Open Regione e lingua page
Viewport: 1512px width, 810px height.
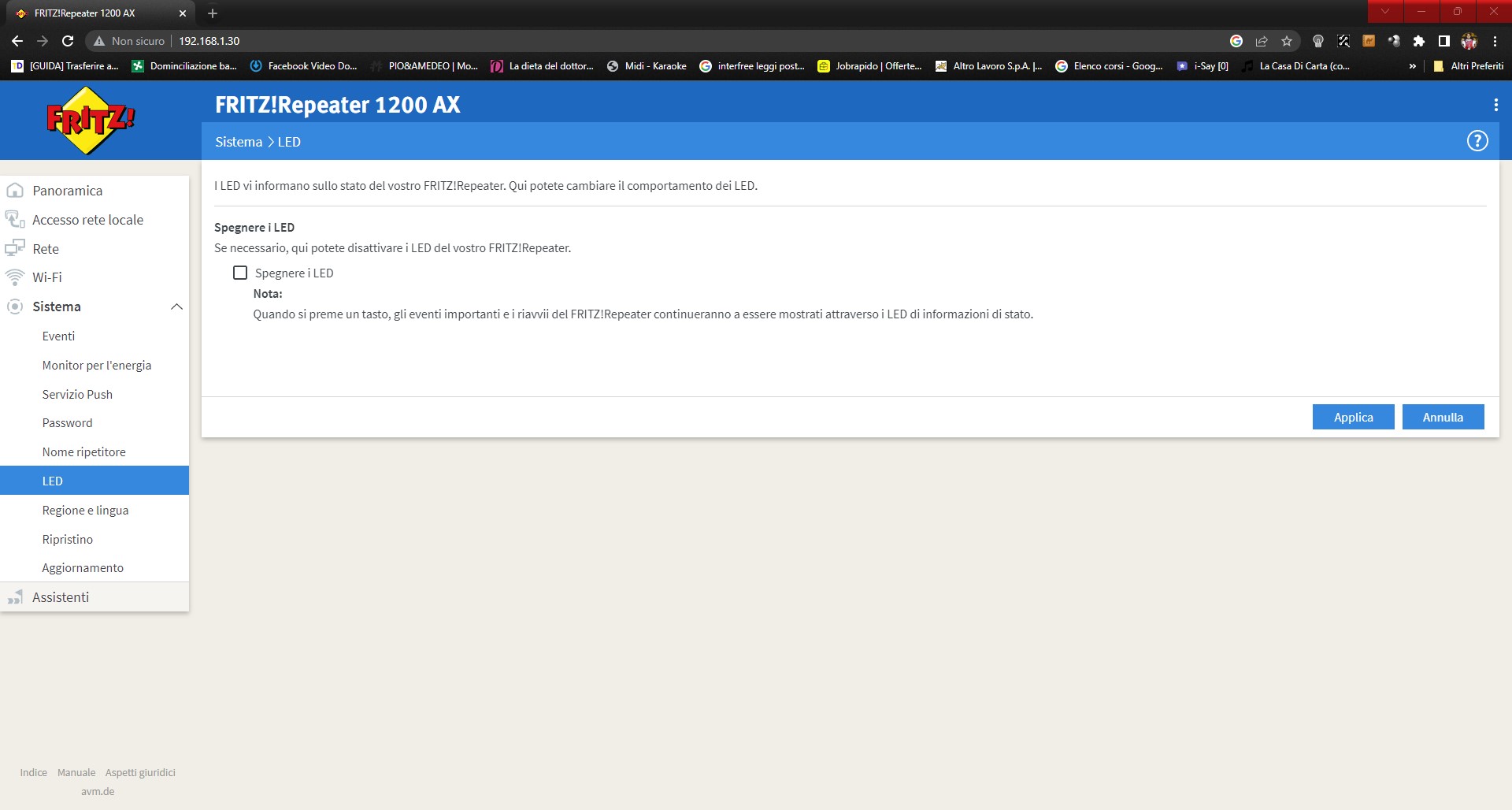point(85,510)
